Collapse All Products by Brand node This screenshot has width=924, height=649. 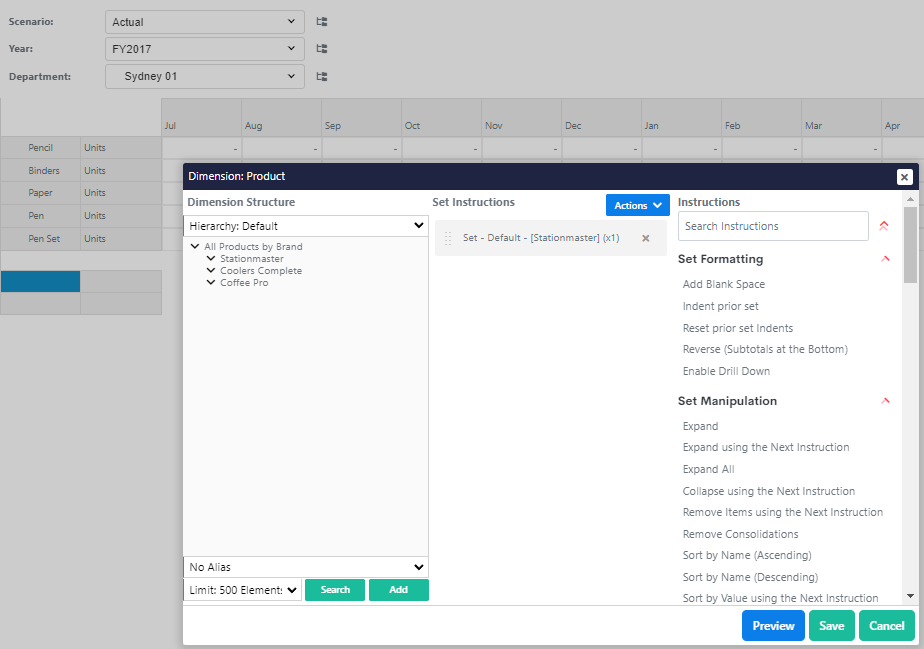(x=195, y=247)
